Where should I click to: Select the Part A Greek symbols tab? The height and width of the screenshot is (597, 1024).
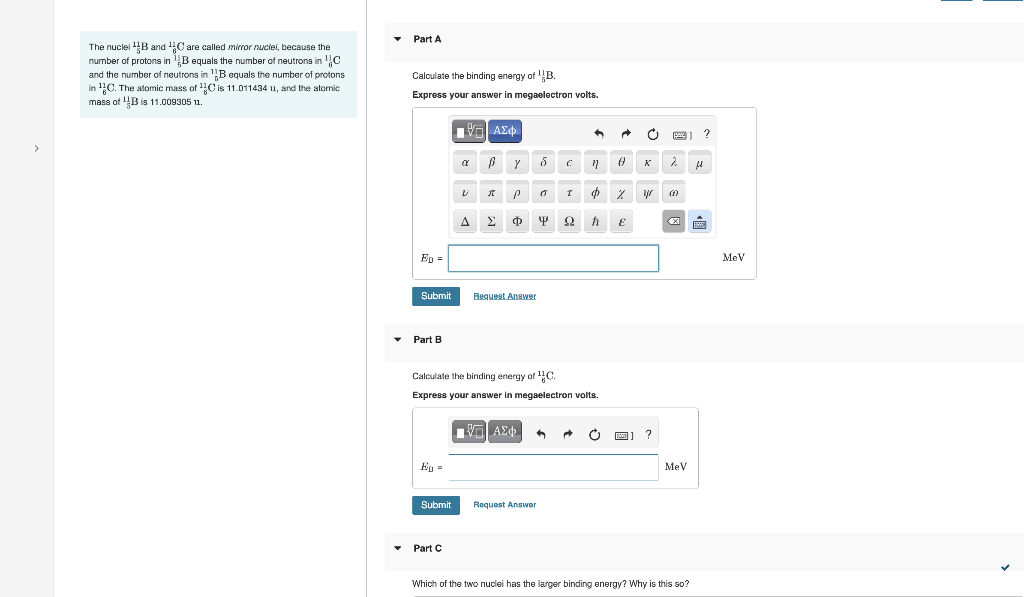point(505,131)
